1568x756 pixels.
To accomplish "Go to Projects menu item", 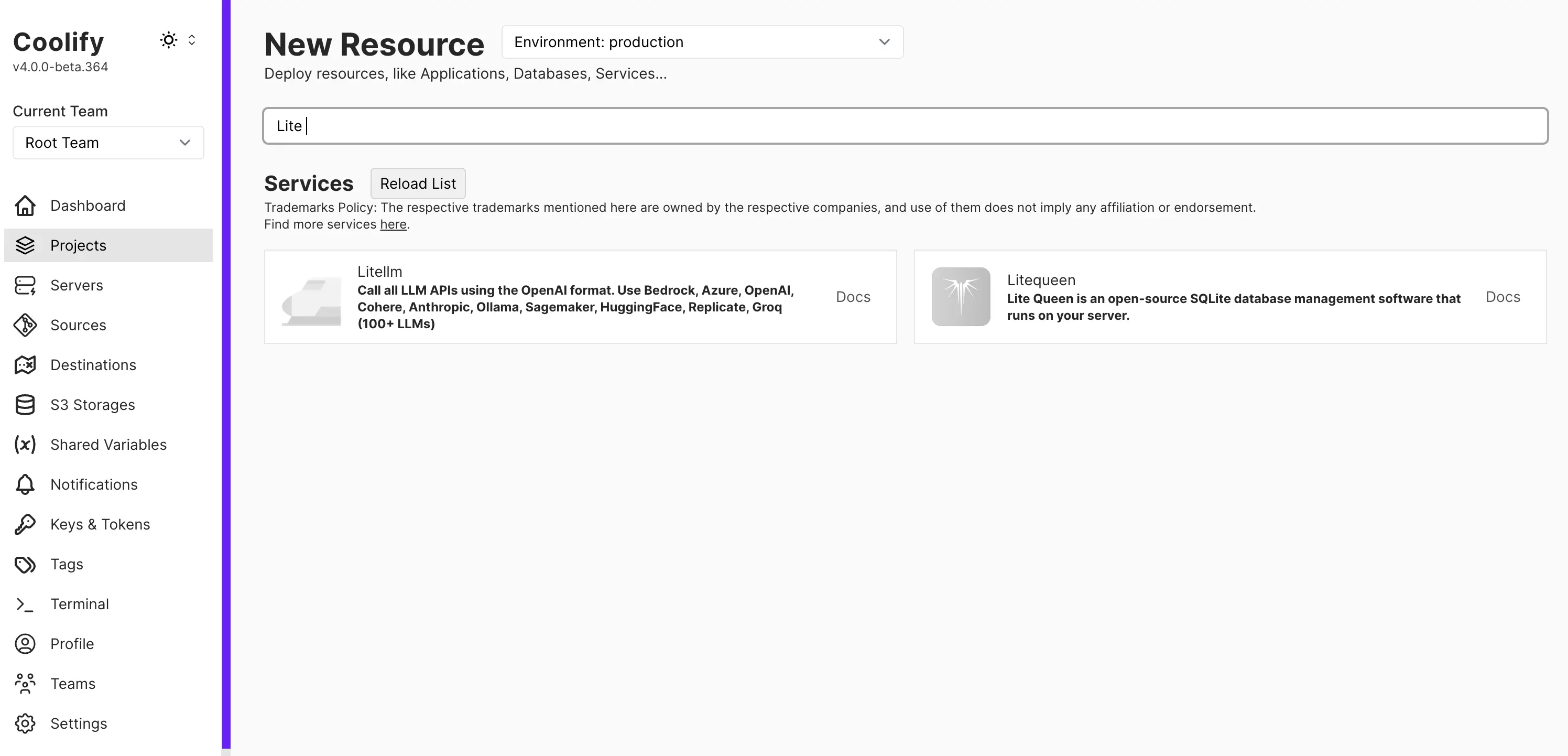I will point(108,245).
